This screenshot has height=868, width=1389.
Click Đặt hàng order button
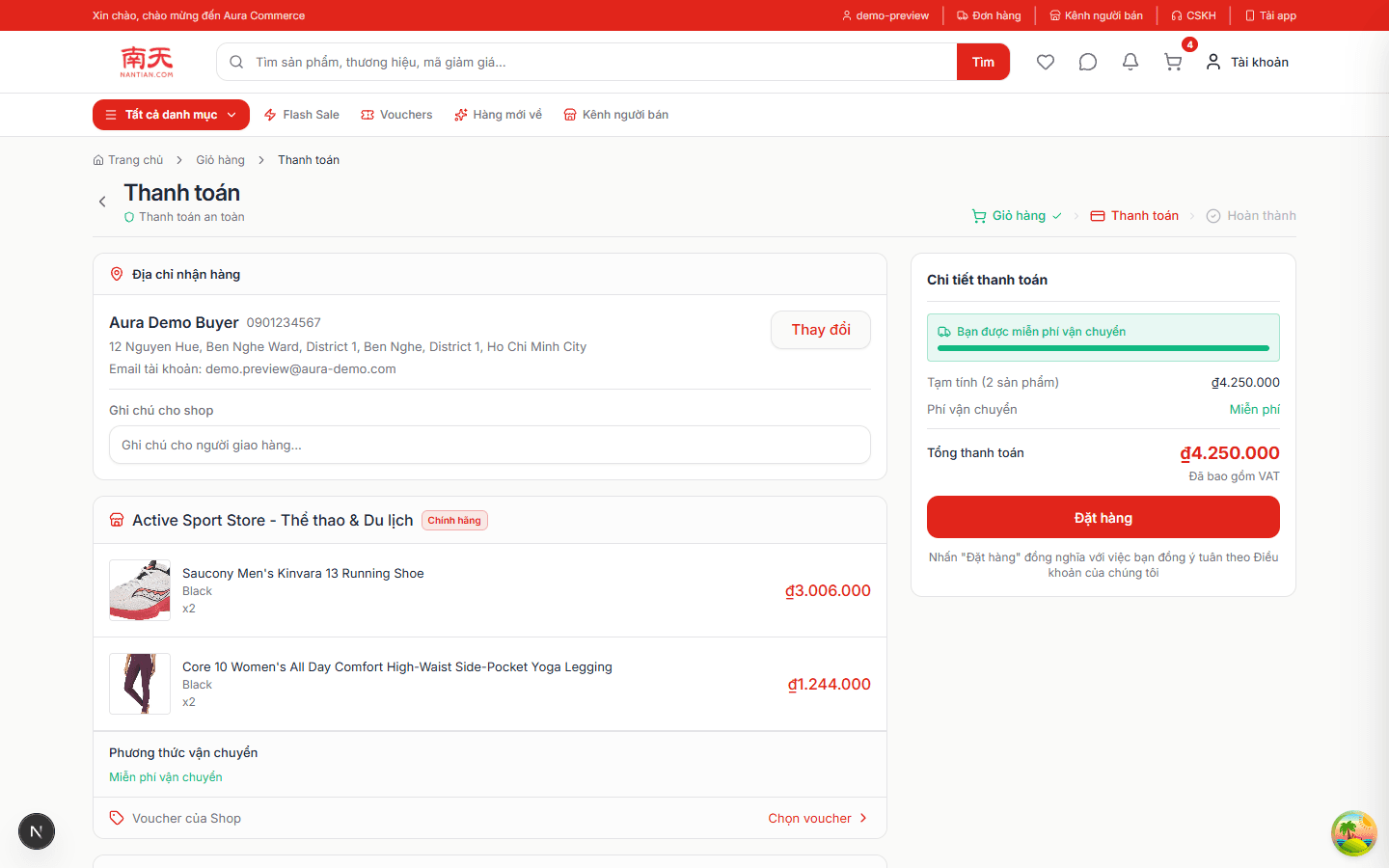tap(1103, 517)
